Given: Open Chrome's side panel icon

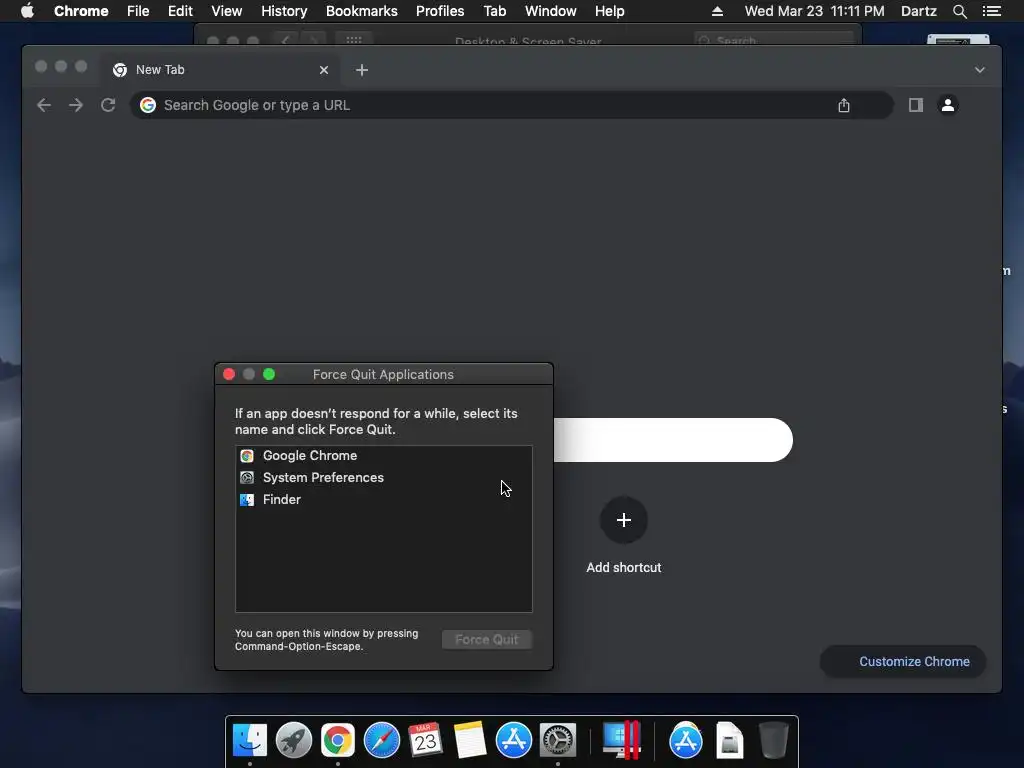Looking at the screenshot, I should (x=916, y=105).
